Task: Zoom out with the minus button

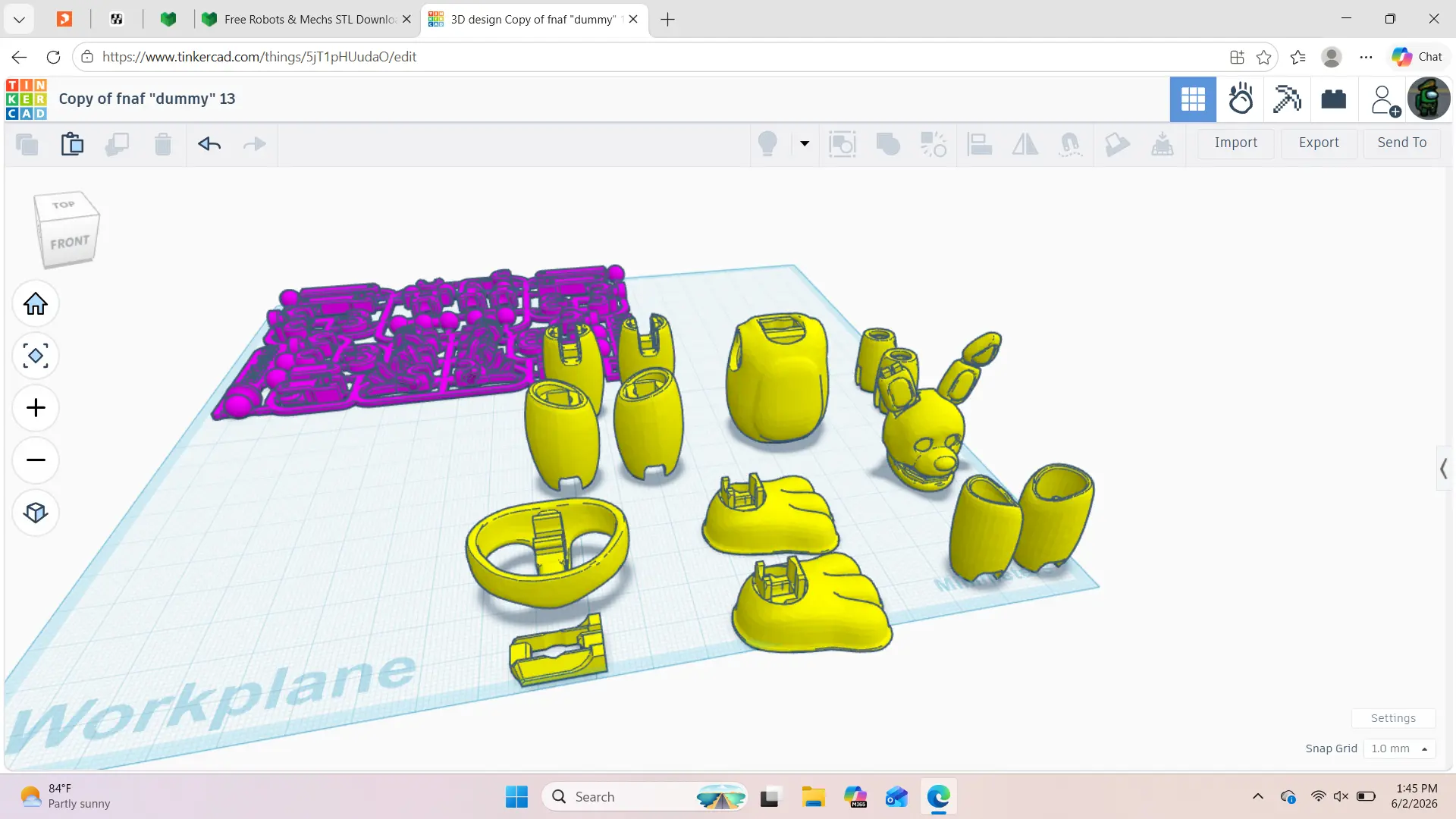Action: (36, 460)
